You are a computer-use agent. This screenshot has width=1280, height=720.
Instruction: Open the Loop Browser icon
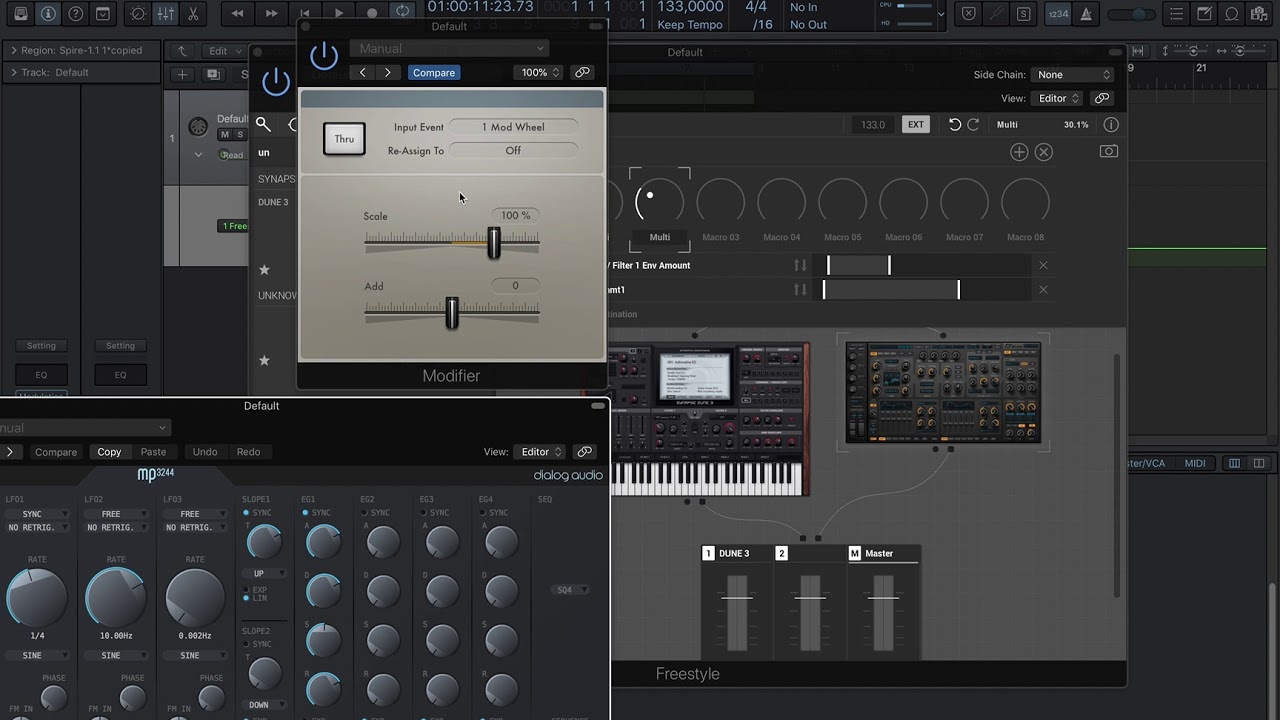coord(1233,14)
